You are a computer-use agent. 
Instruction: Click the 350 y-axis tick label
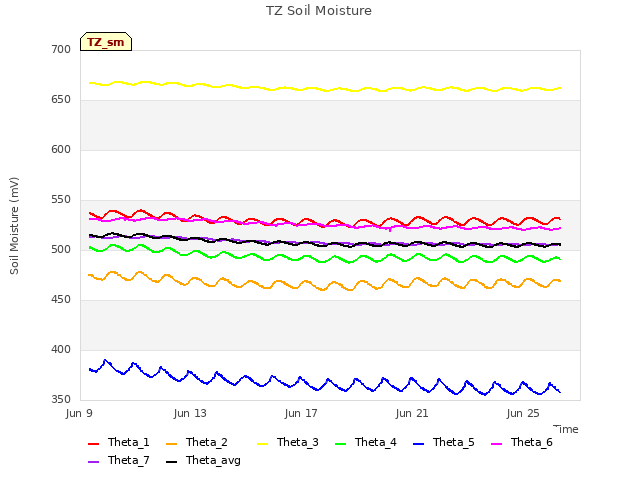point(61,400)
